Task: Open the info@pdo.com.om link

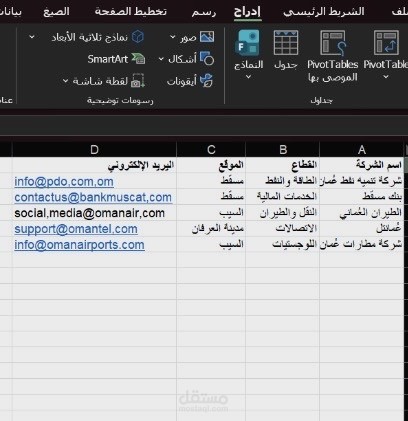Action: tap(64, 182)
